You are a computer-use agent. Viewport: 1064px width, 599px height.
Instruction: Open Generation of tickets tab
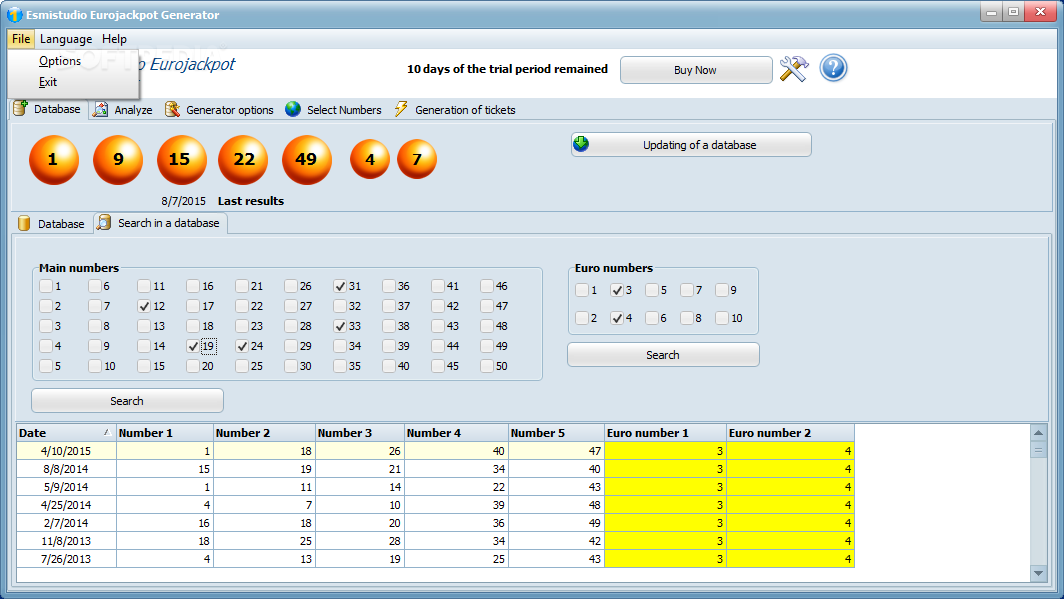pos(455,110)
